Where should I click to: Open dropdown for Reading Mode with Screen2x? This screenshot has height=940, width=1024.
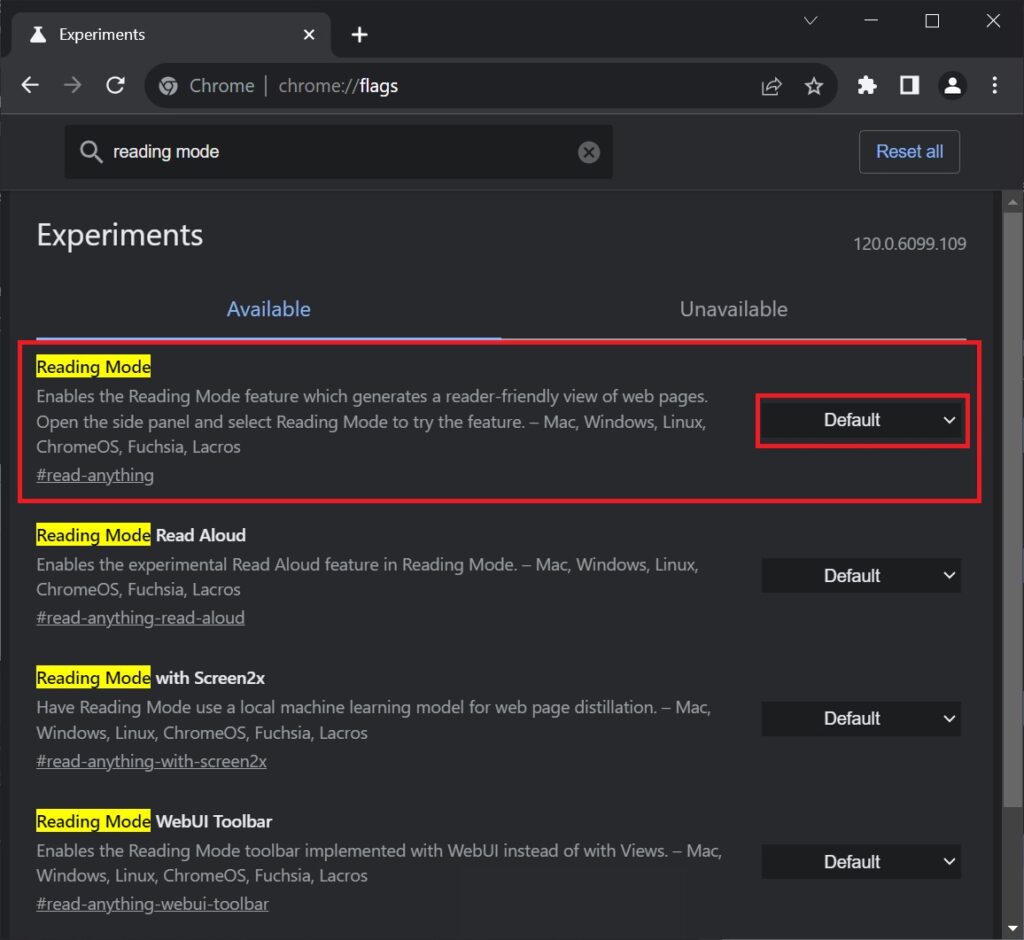pos(861,718)
